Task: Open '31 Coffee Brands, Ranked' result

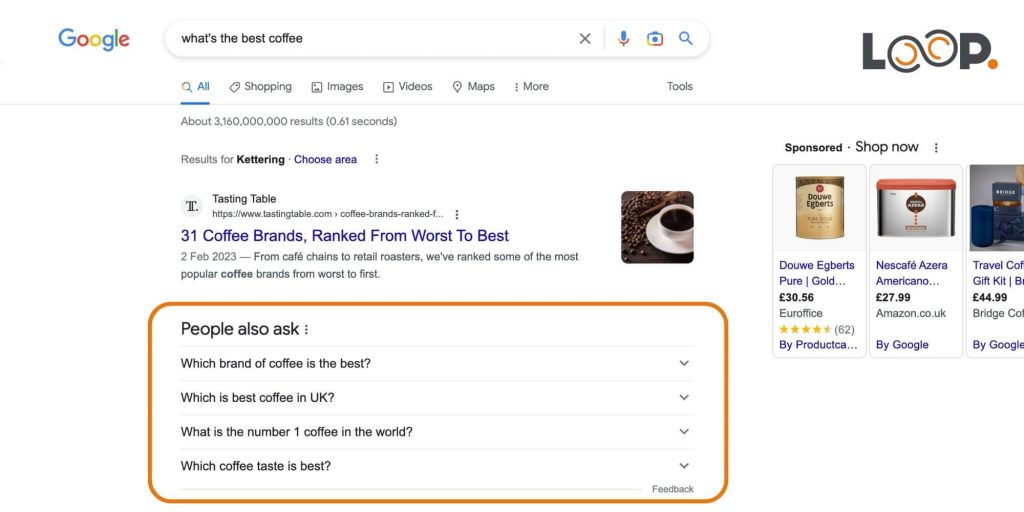Action: click(x=345, y=236)
